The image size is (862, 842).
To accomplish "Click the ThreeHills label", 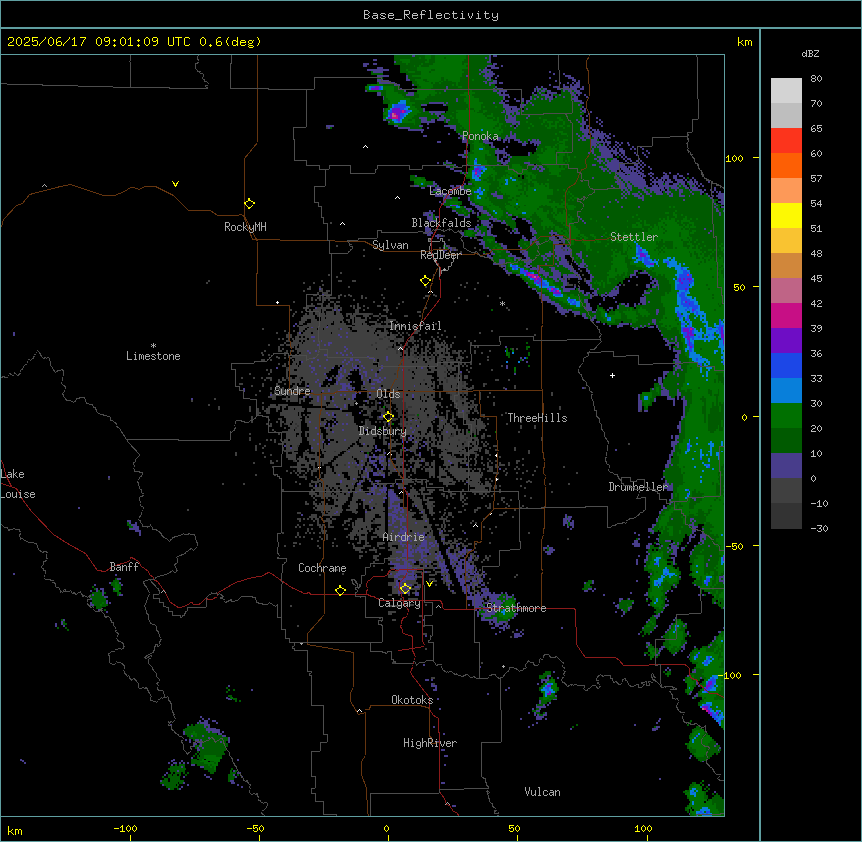I will [x=537, y=418].
